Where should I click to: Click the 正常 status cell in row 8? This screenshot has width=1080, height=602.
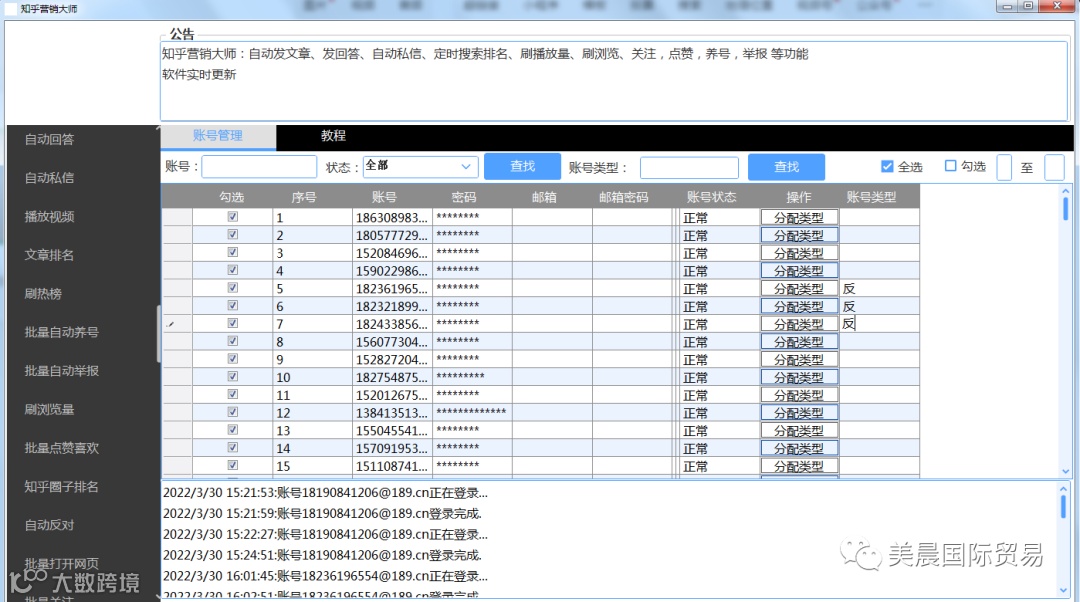718,342
